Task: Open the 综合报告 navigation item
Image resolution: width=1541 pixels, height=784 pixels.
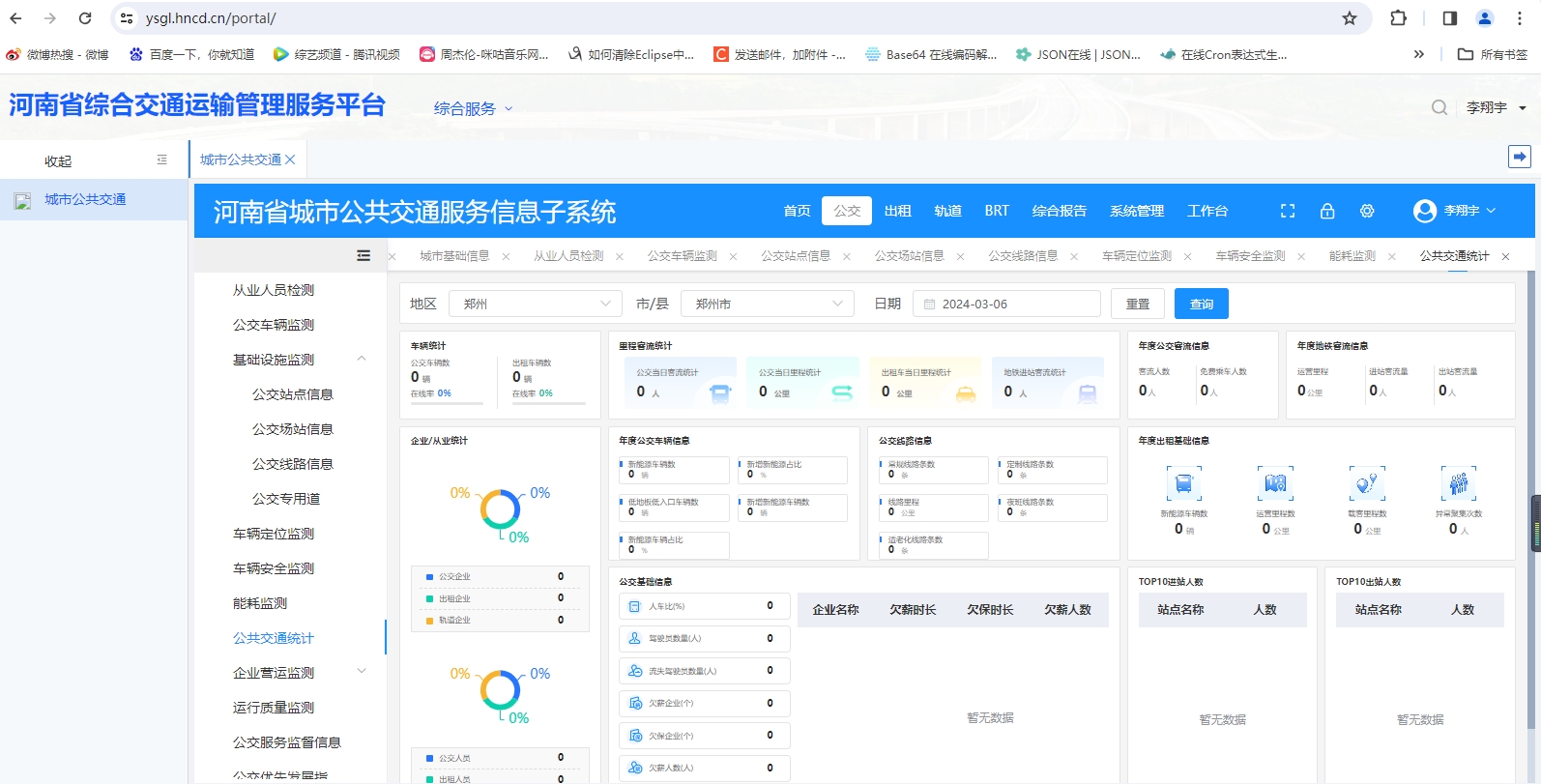Action: point(1059,211)
